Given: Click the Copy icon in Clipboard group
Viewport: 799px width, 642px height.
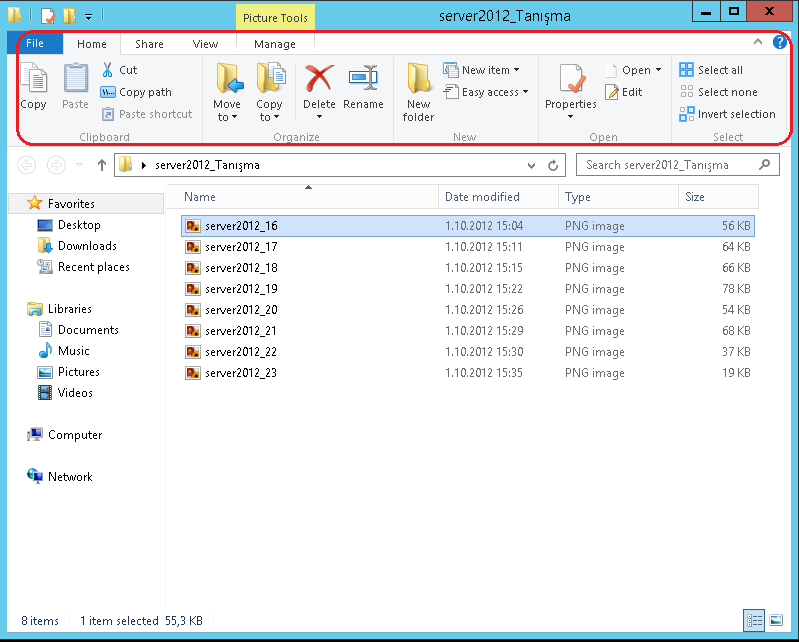Looking at the screenshot, I should [33, 79].
